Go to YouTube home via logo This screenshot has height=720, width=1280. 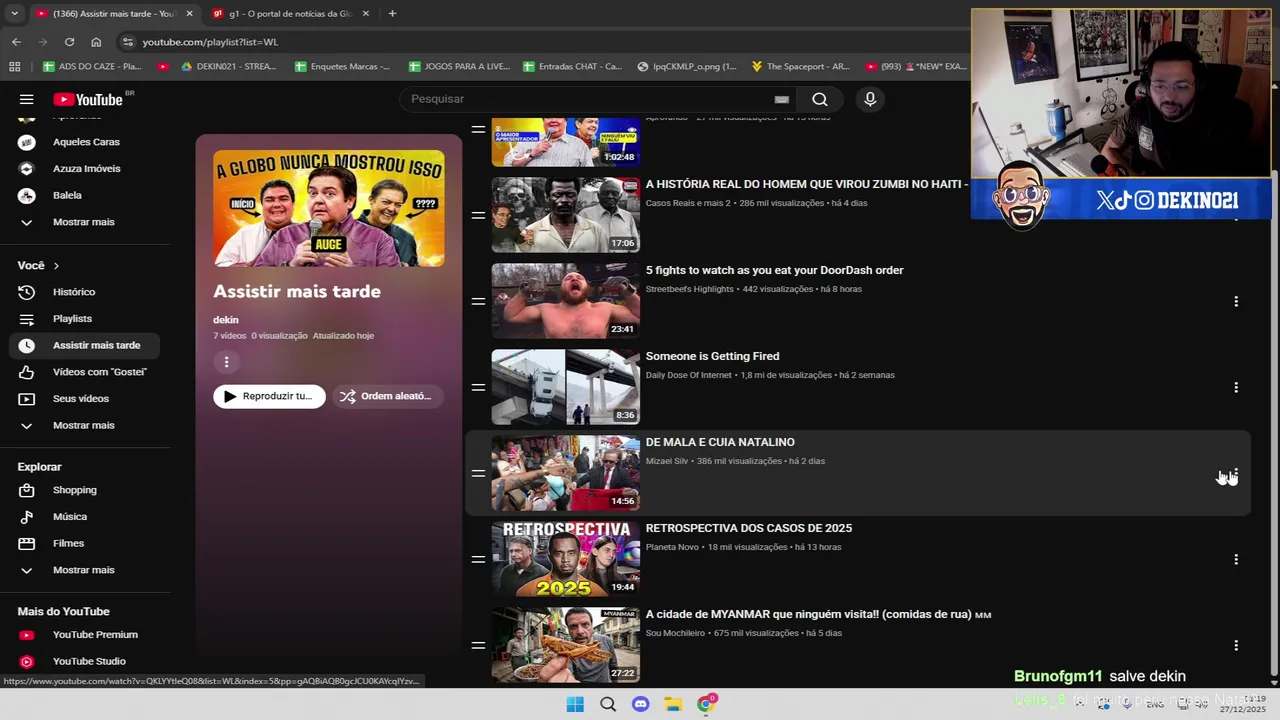[x=89, y=99]
